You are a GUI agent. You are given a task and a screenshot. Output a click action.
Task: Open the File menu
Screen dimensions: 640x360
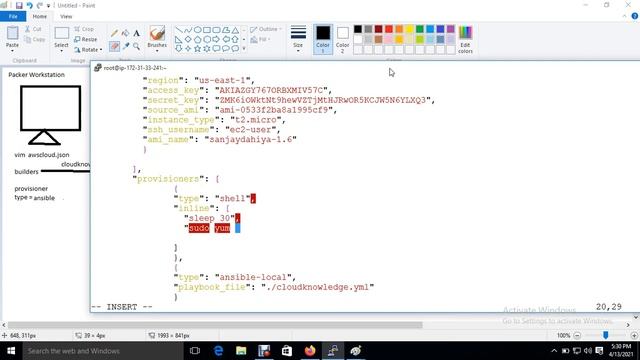tap(13, 16)
